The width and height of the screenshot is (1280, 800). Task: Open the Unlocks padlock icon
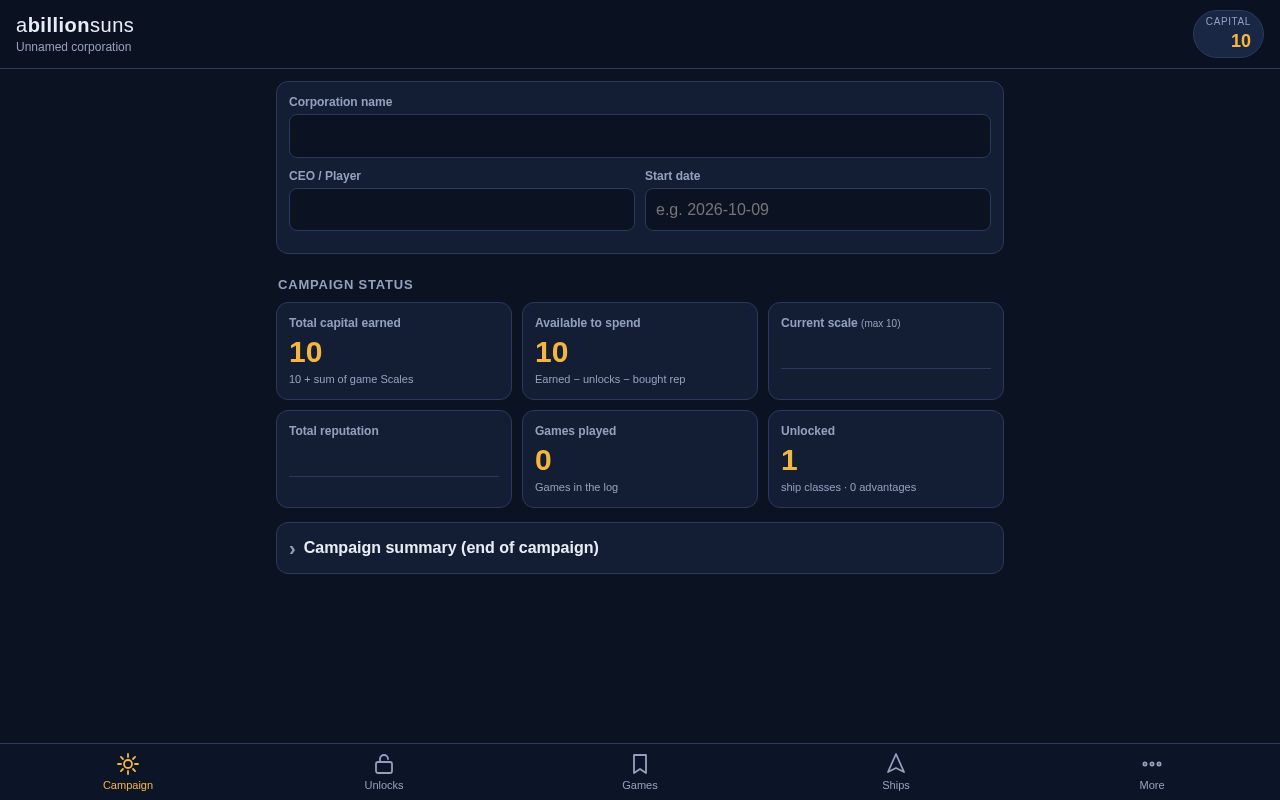(384, 764)
